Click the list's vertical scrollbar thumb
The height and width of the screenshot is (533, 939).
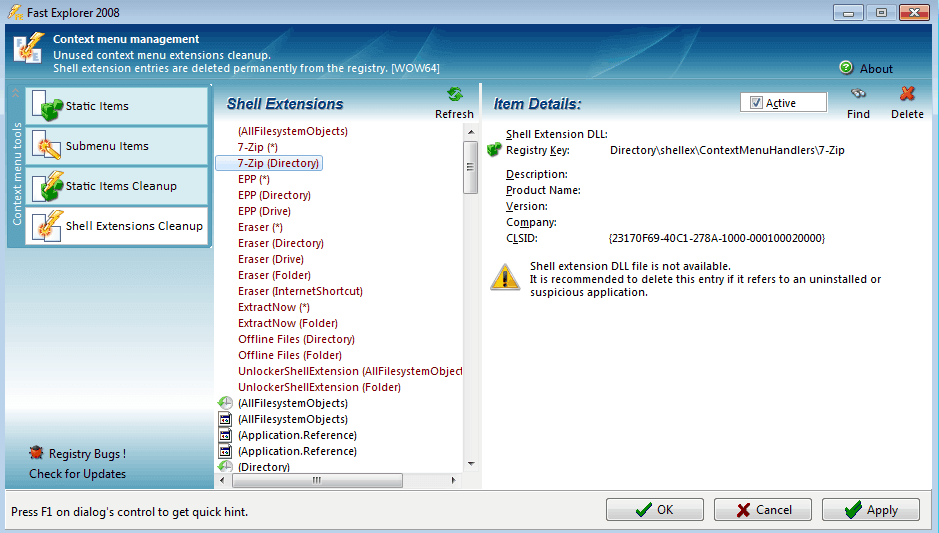(x=470, y=167)
